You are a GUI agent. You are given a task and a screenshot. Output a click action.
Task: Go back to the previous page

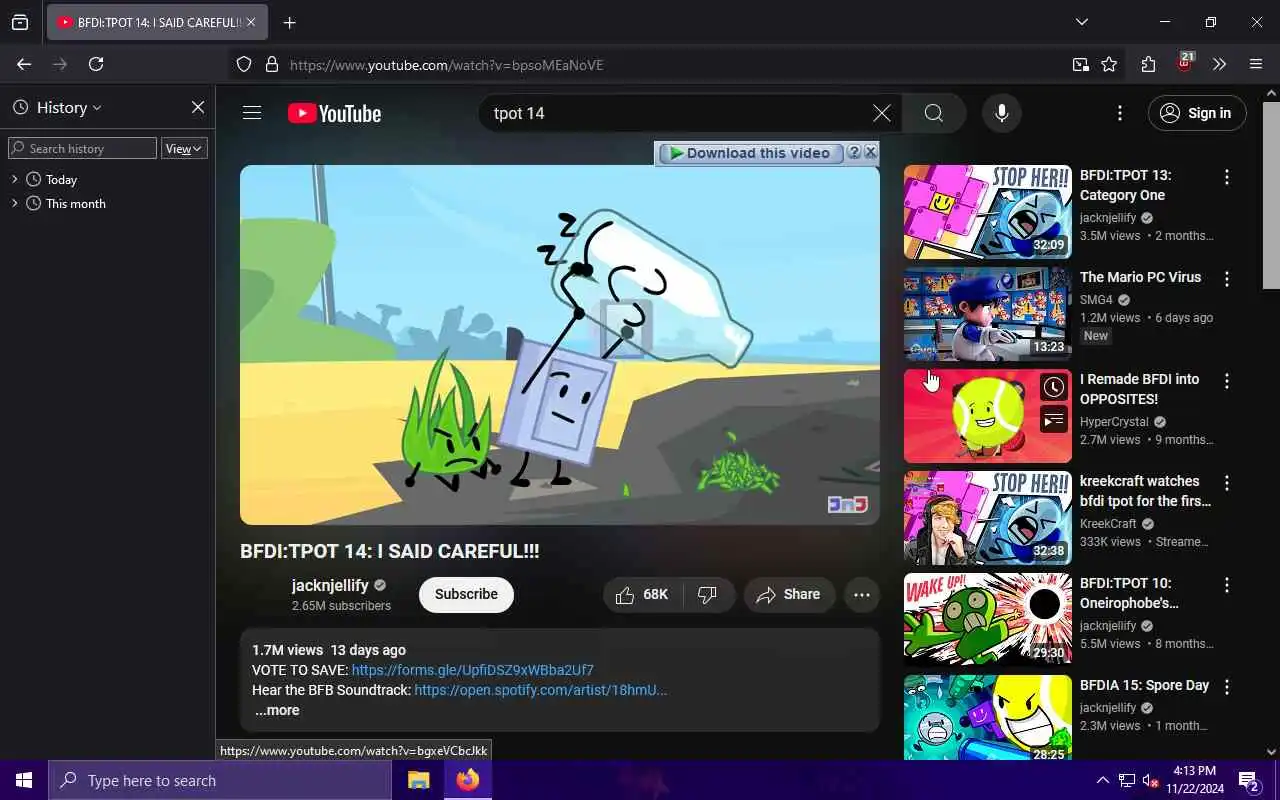pyautogui.click(x=24, y=64)
